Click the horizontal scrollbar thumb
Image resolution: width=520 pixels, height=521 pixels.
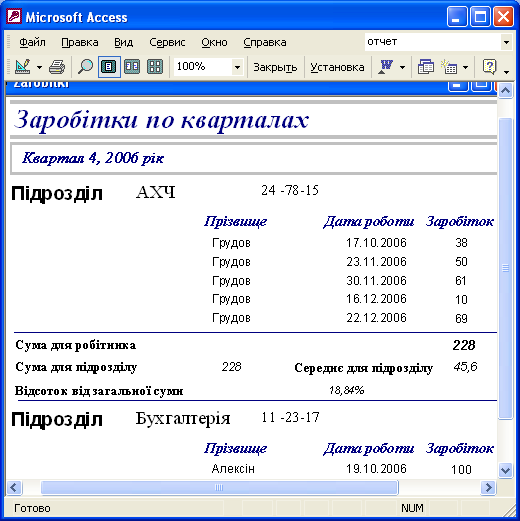click(219, 487)
